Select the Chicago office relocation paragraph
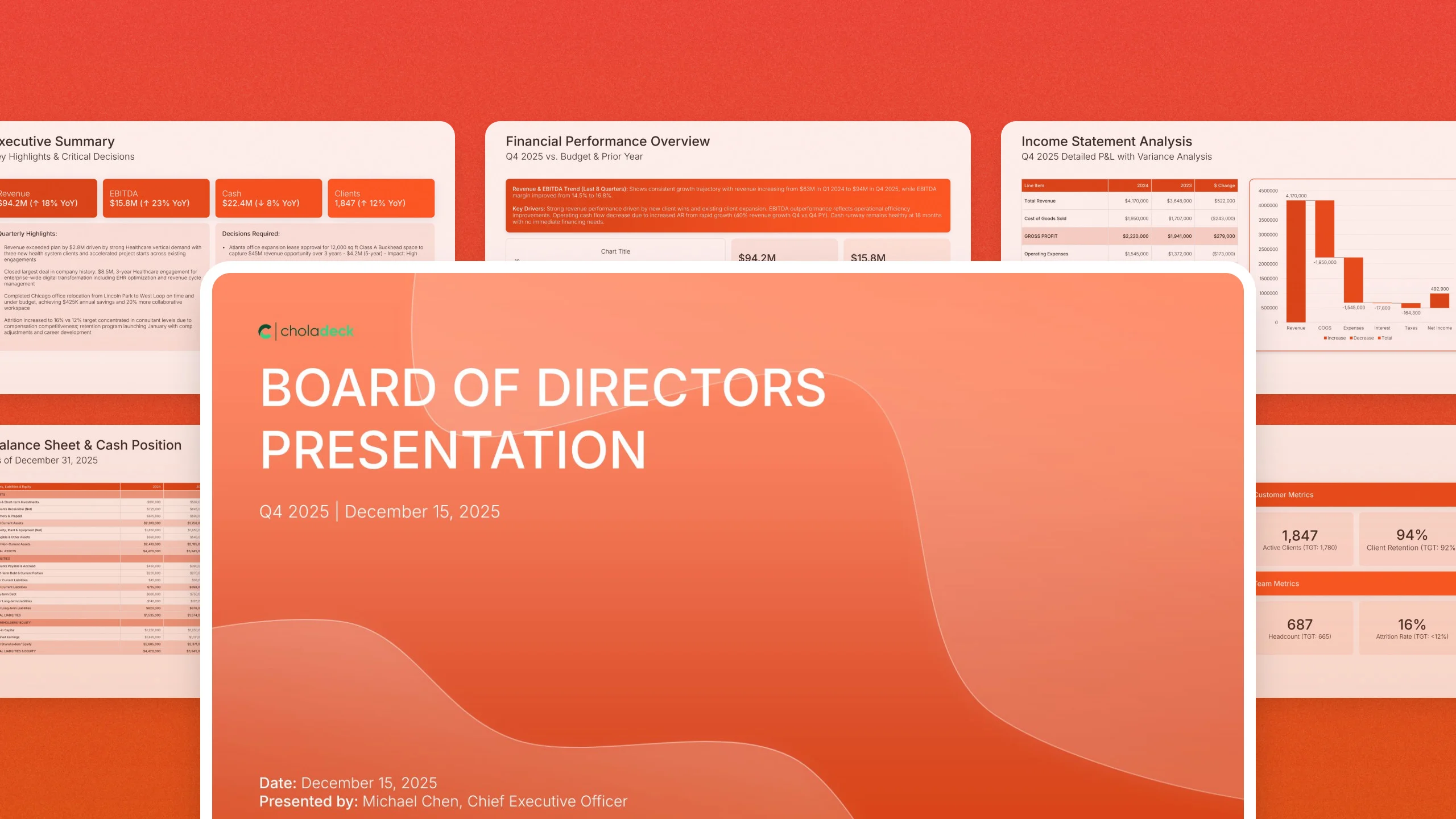 pos(100,302)
